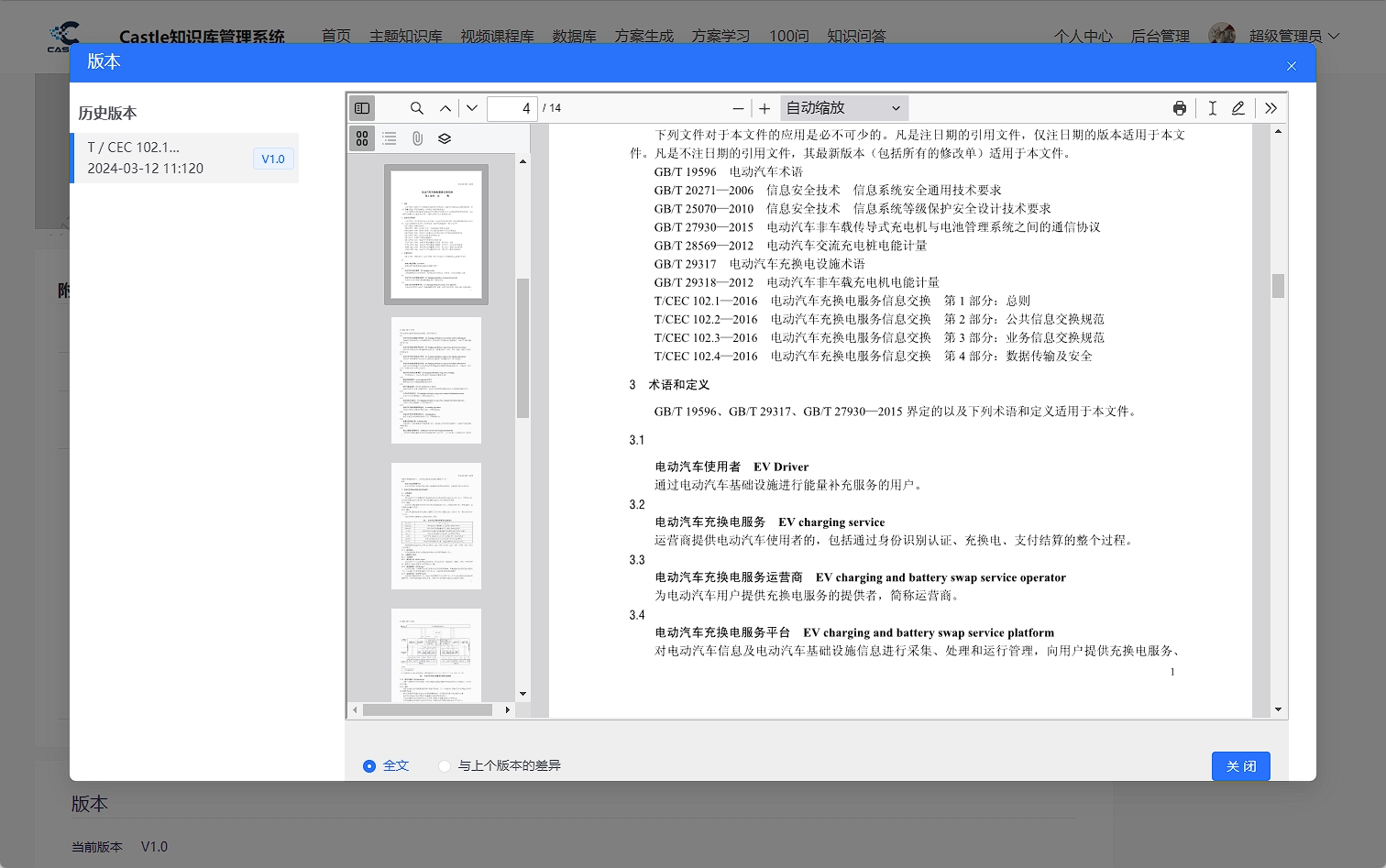Select the text selection tool

coord(1212,107)
